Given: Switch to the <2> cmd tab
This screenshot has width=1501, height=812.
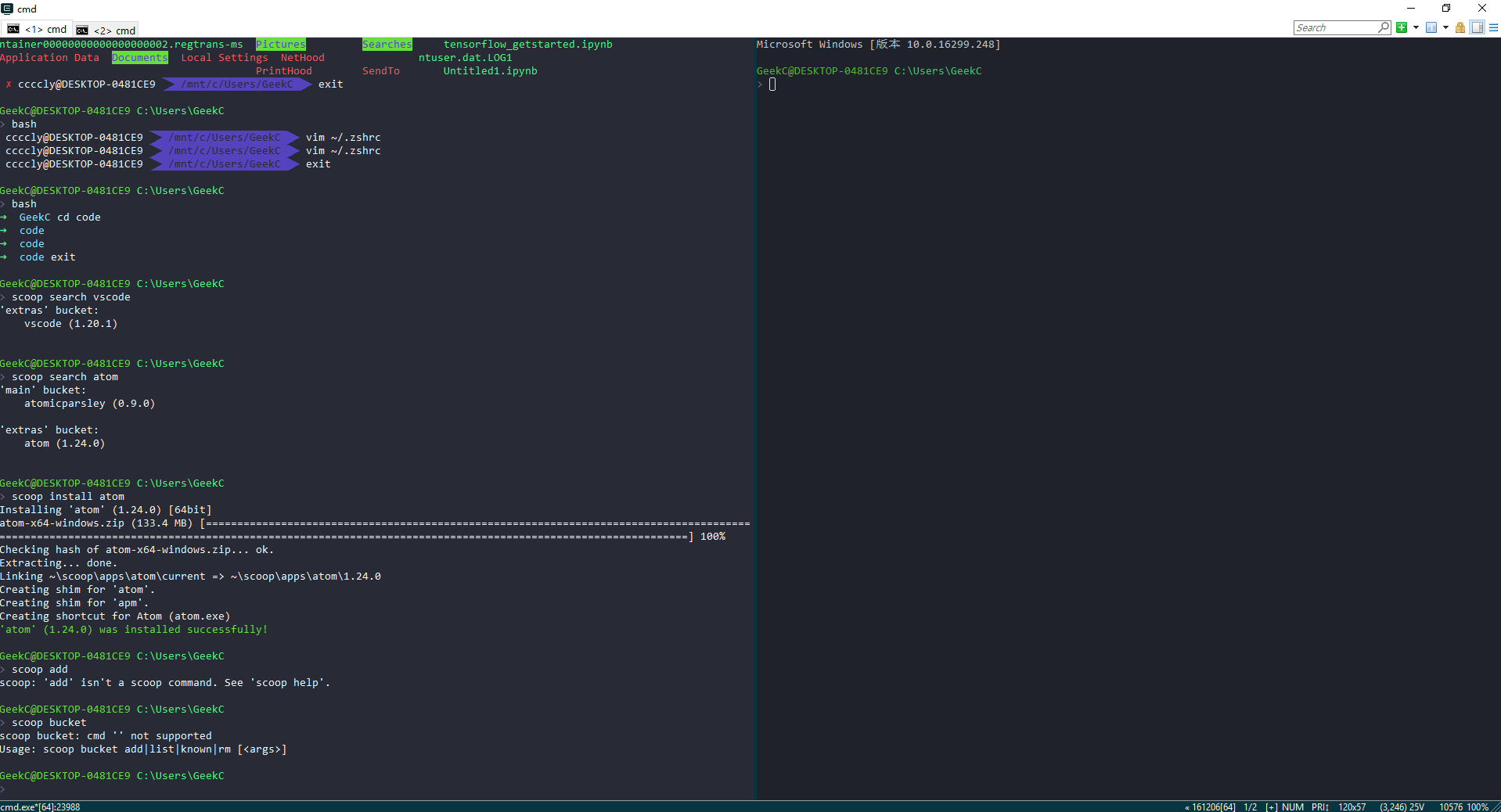Looking at the screenshot, I should coord(106,30).
